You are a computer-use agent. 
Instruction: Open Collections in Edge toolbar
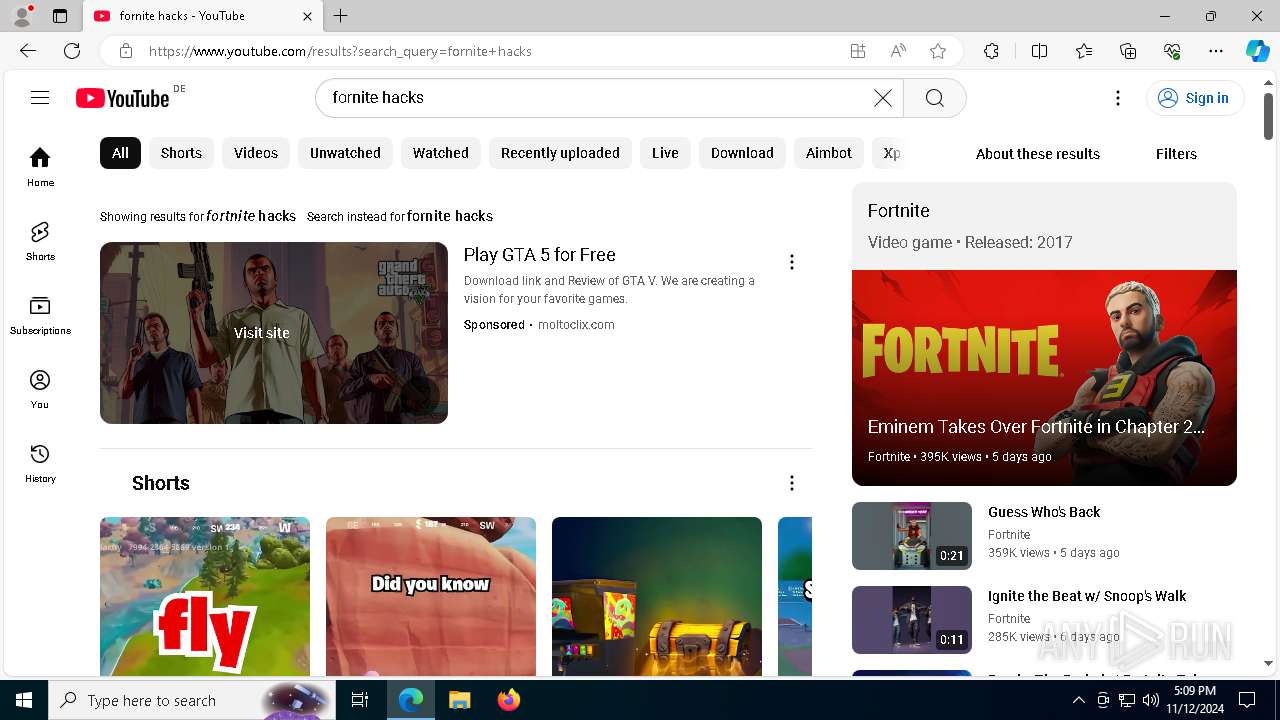point(1128,51)
